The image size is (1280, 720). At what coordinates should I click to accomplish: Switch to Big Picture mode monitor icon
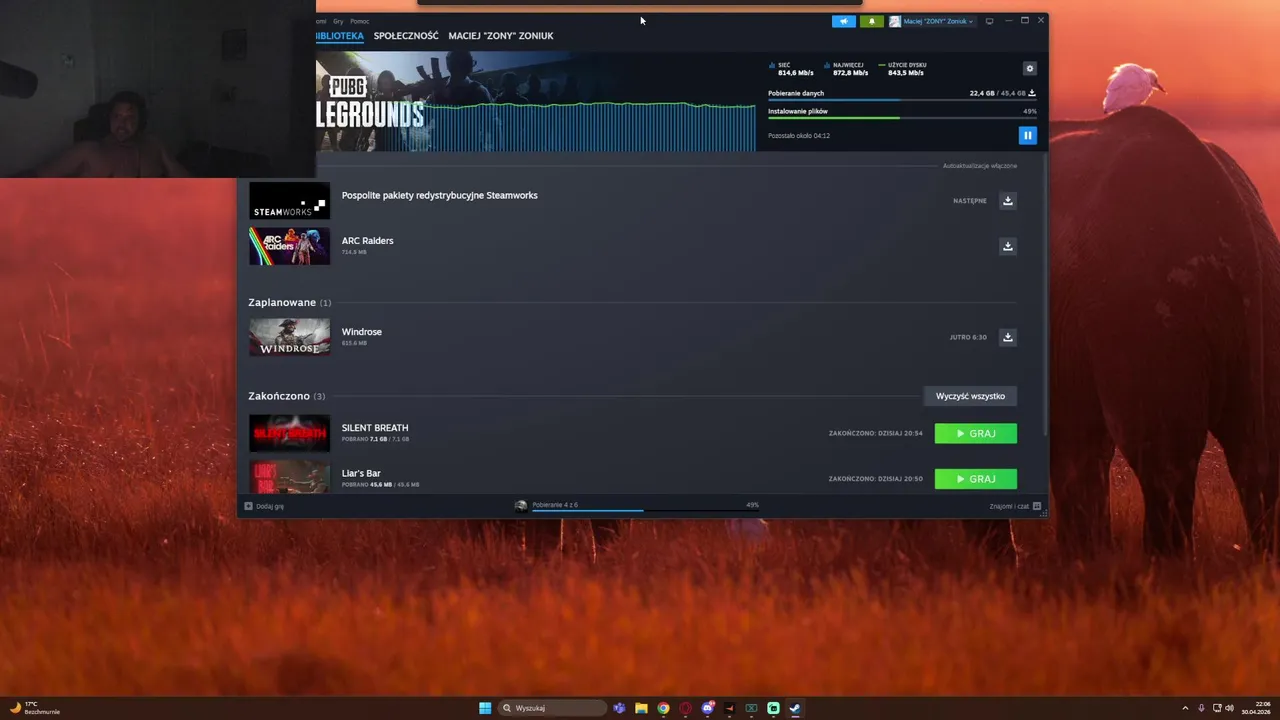pyautogui.click(x=990, y=21)
